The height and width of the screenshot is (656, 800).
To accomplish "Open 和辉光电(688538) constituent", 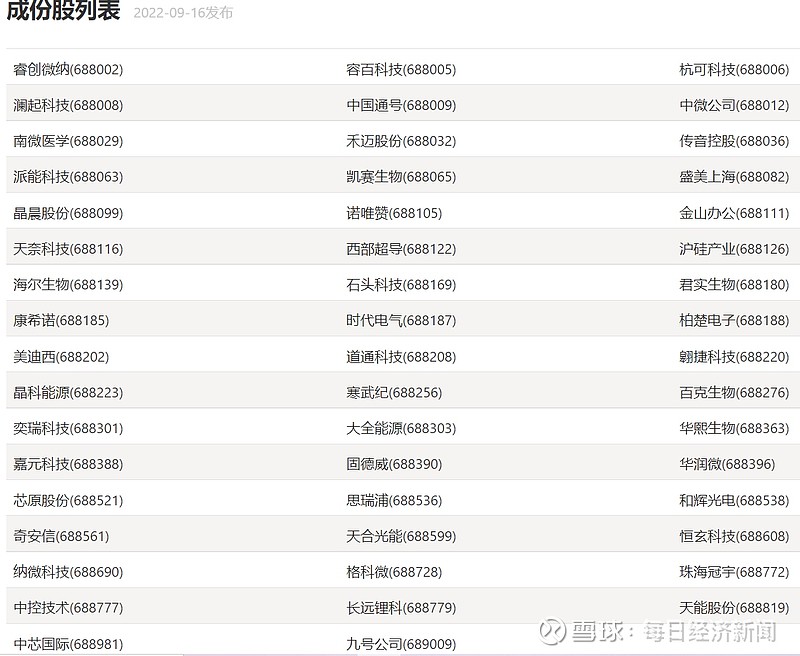I will click(x=734, y=500).
